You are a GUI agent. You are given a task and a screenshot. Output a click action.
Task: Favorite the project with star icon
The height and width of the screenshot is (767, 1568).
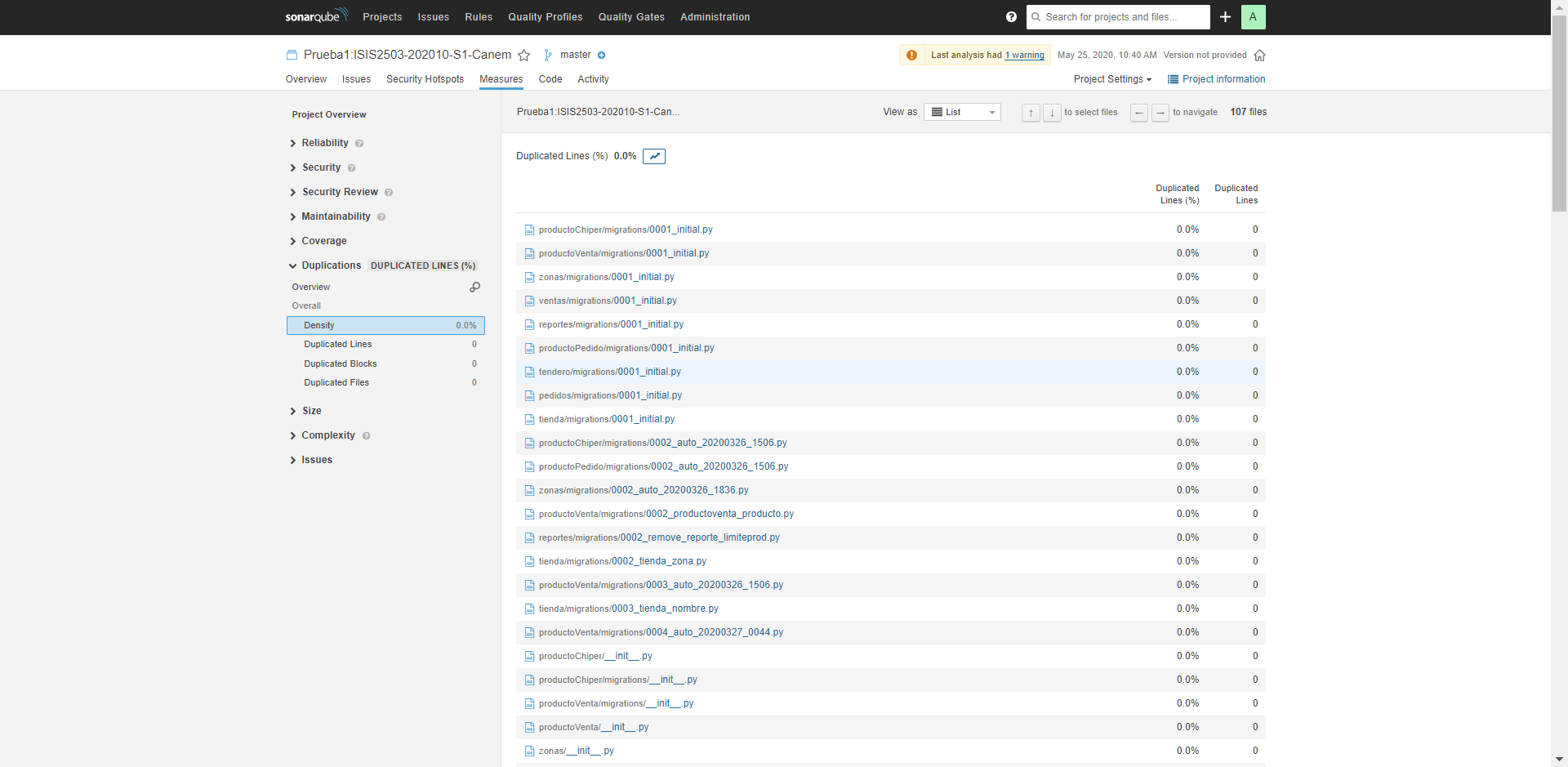(x=524, y=56)
